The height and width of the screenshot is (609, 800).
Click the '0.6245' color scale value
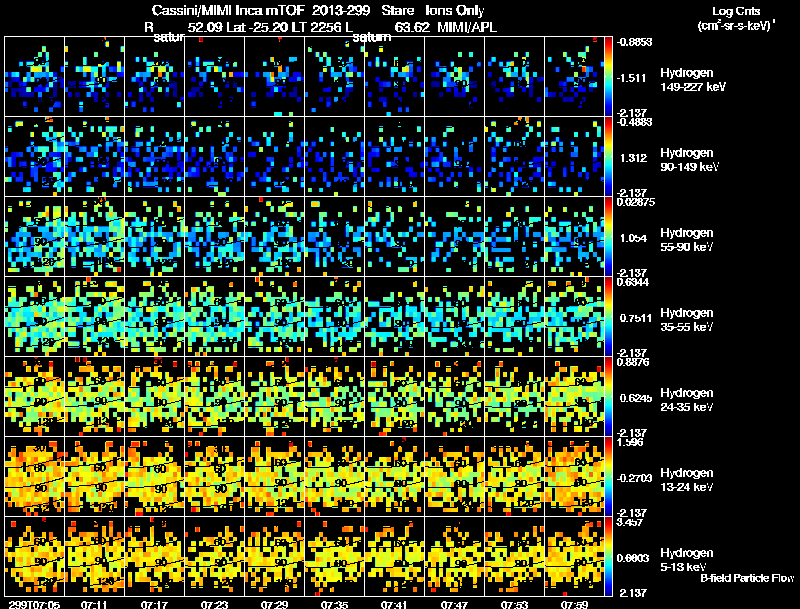(x=636, y=398)
